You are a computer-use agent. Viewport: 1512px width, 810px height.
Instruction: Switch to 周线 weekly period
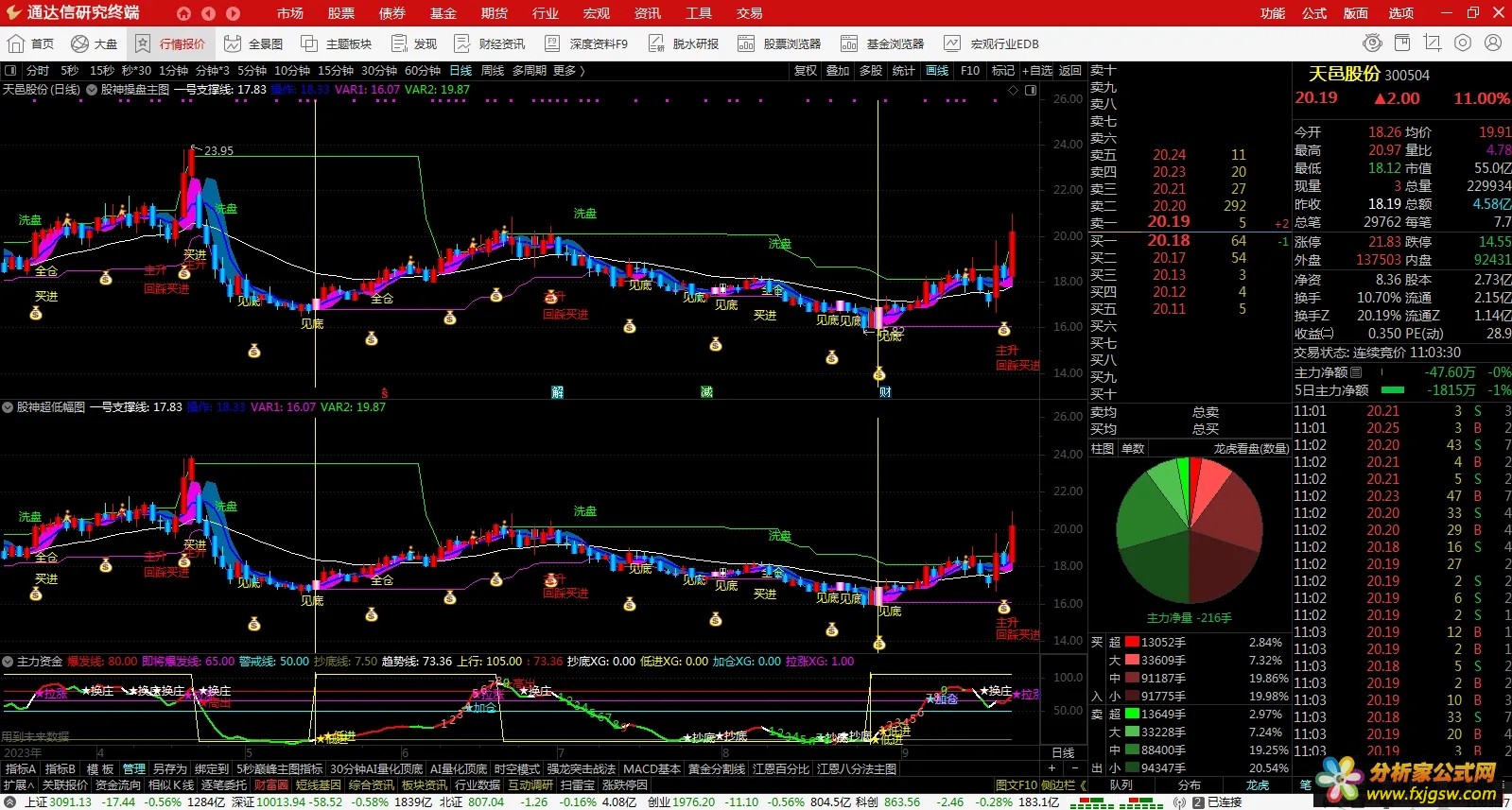pos(493,71)
